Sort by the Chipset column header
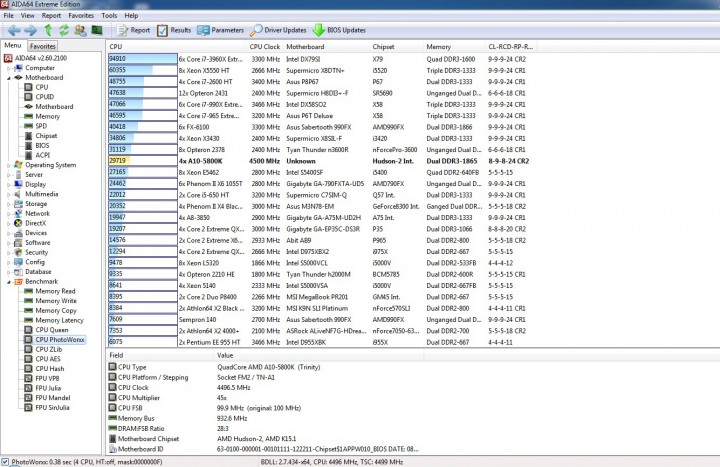 (x=397, y=47)
